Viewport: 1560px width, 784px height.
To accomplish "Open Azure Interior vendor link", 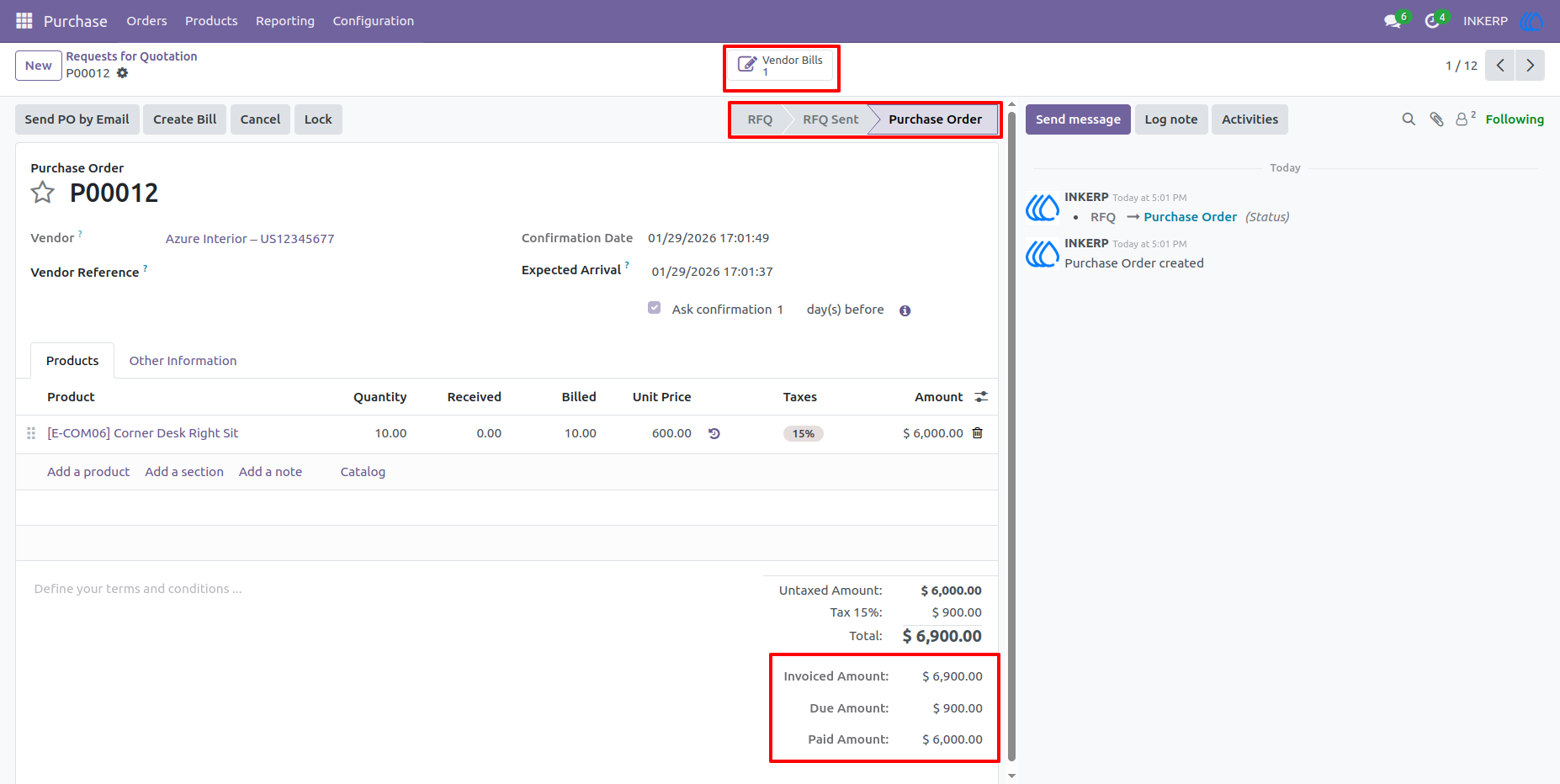I will point(250,239).
